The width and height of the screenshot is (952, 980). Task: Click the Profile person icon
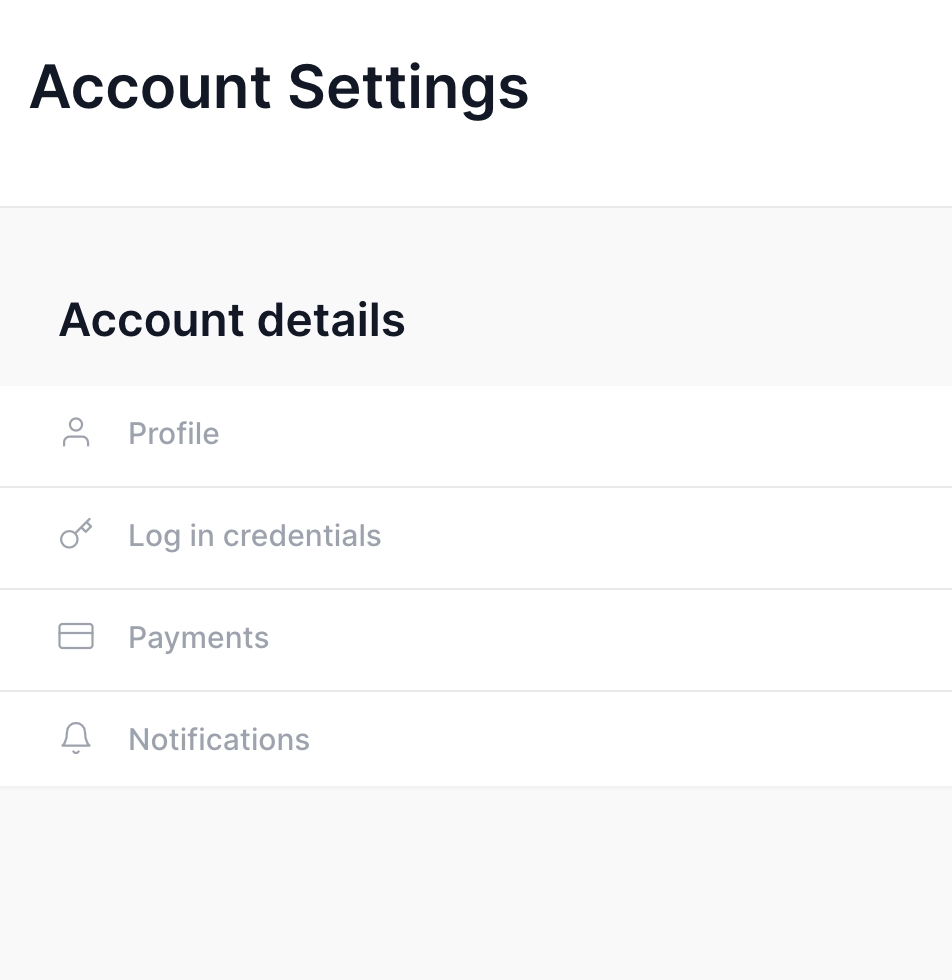[x=76, y=433]
